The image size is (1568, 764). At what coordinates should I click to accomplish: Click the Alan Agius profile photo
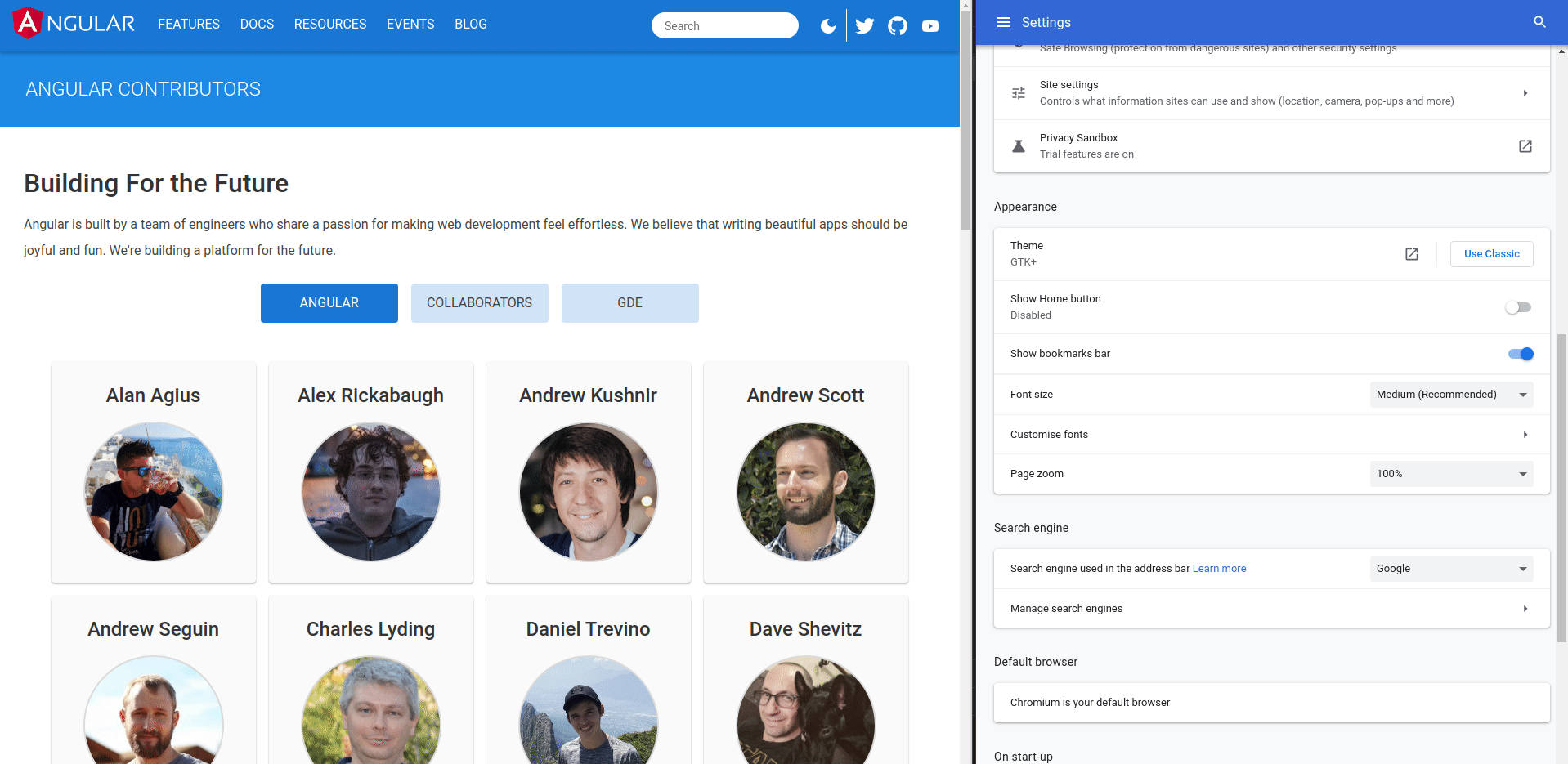(154, 492)
